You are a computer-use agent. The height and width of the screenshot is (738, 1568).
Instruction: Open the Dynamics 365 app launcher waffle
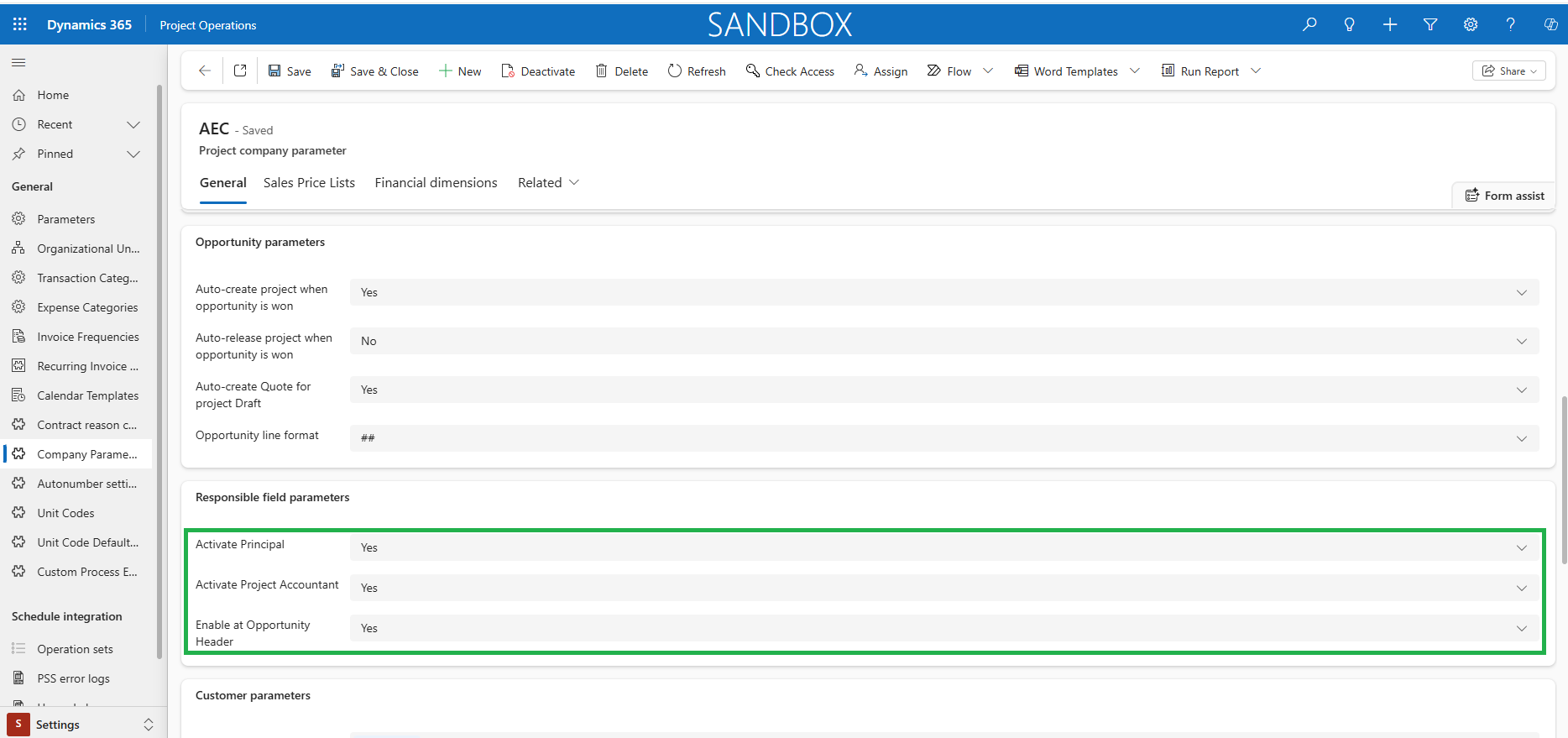pyautogui.click(x=20, y=24)
